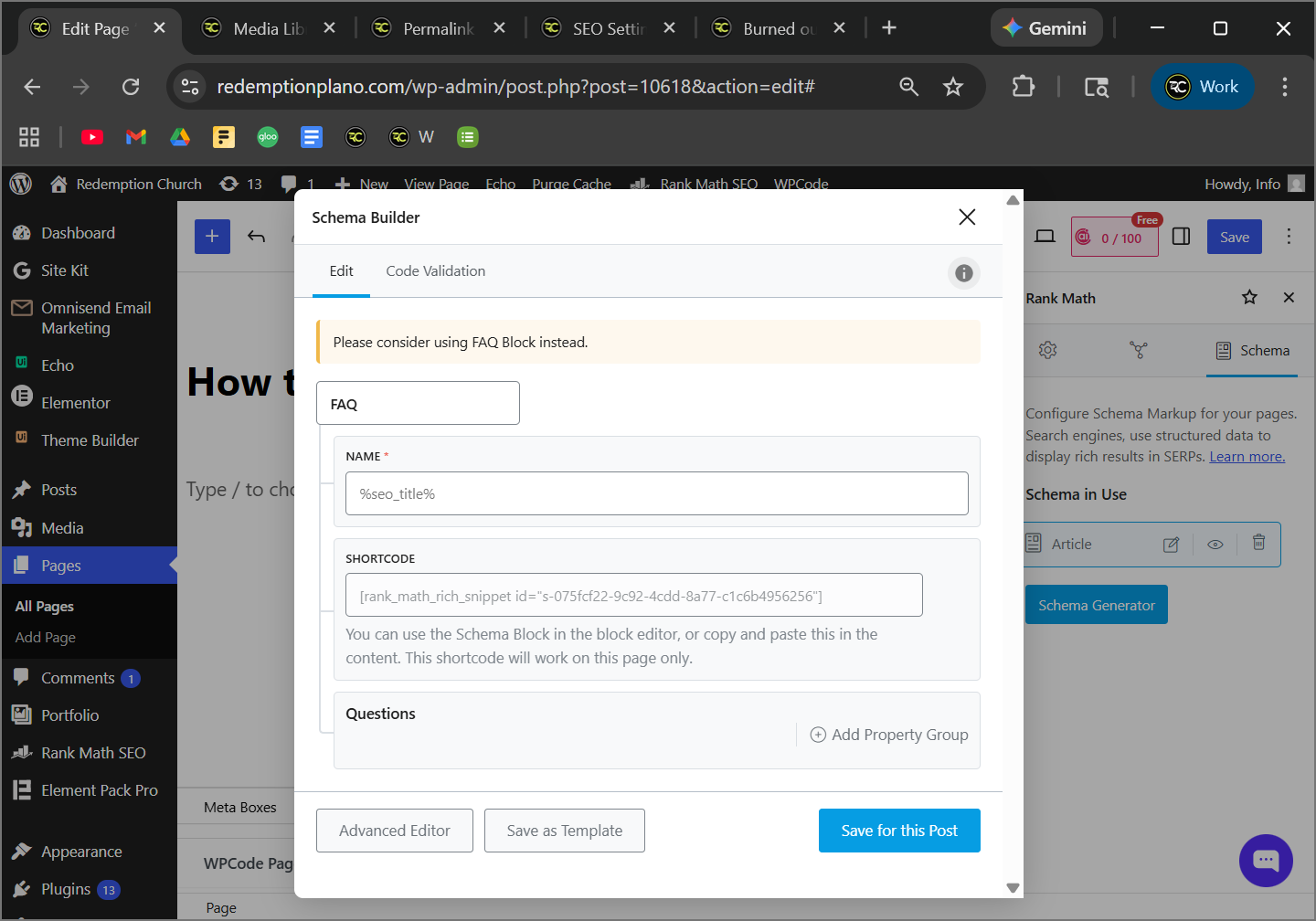Image resolution: width=1316 pixels, height=921 pixels.
Task: Open the Learn more link
Action: pyautogui.click(x=1247, y=457)
